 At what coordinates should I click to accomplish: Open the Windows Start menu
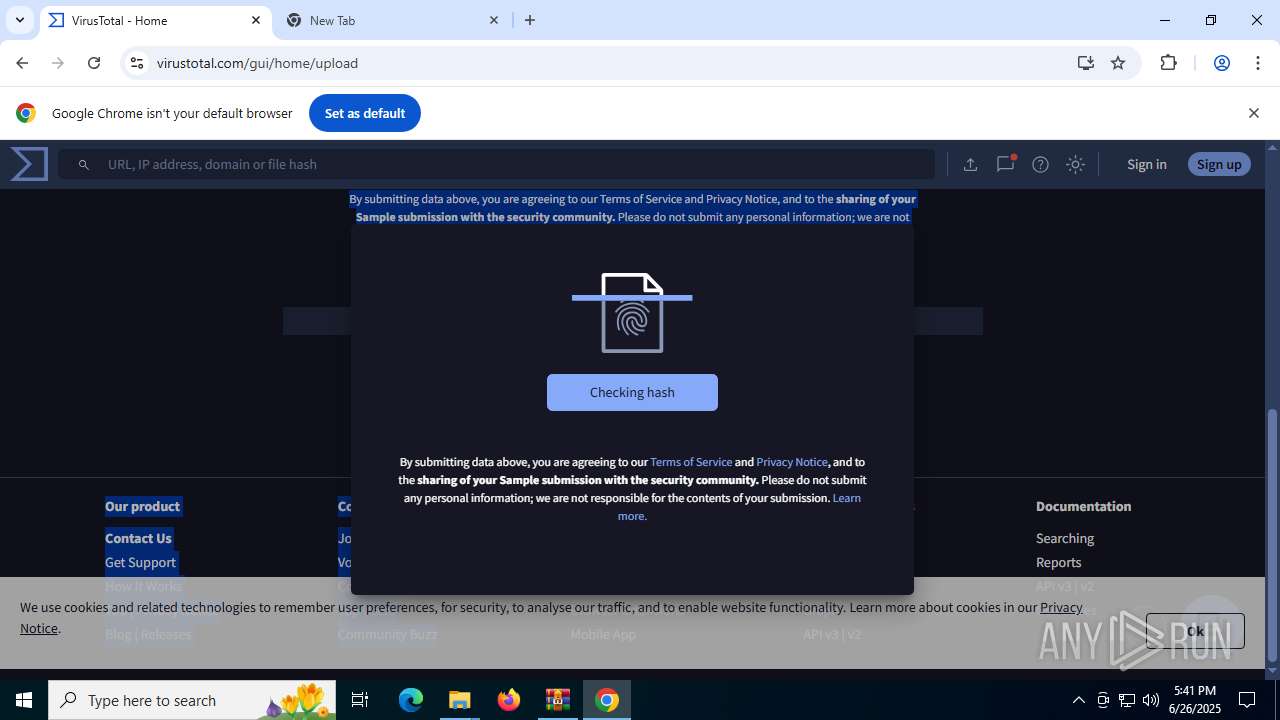tap(24, 700)
